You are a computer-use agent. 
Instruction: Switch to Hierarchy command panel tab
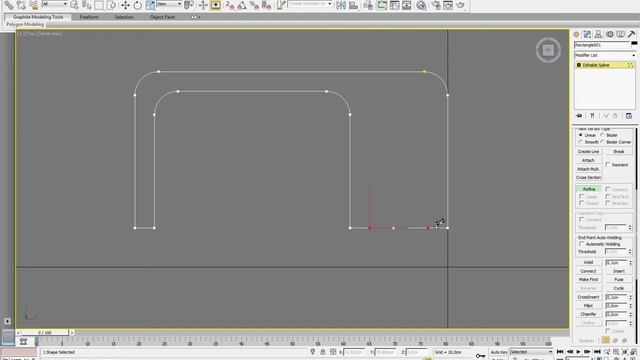pyautogui.click(x=598, y=34)
